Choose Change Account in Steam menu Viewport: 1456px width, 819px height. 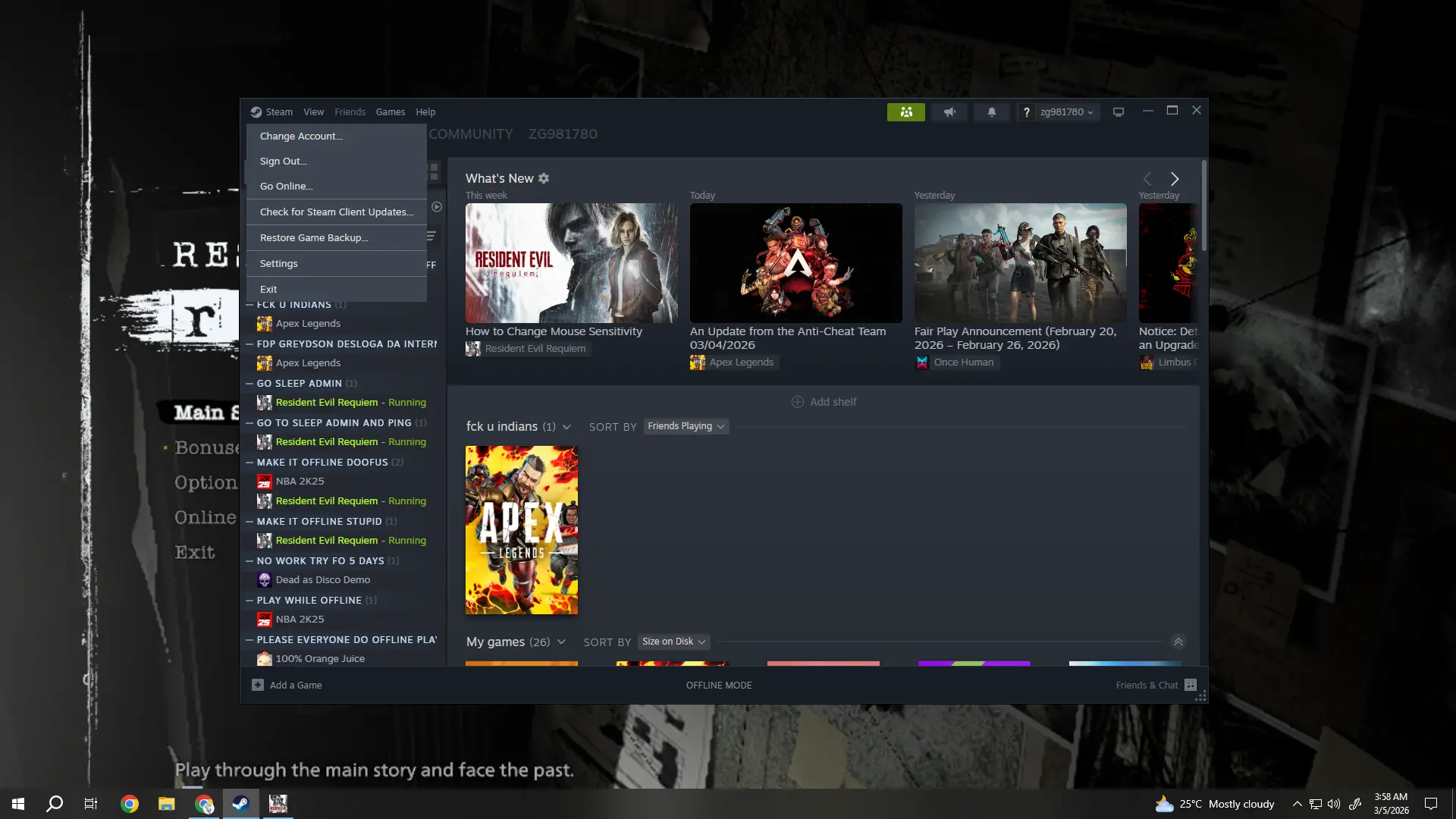pyautogui.click(x=337, y=136)
